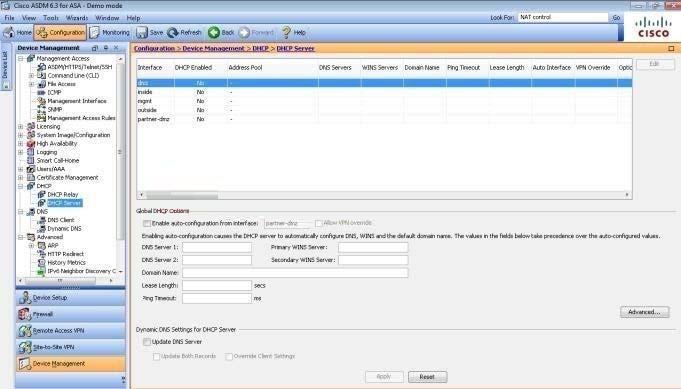Image resolution: width=681 pixels, height=389 pixels.
Task: Open Management Access Rules node
Action: click(x=81, y=118)
